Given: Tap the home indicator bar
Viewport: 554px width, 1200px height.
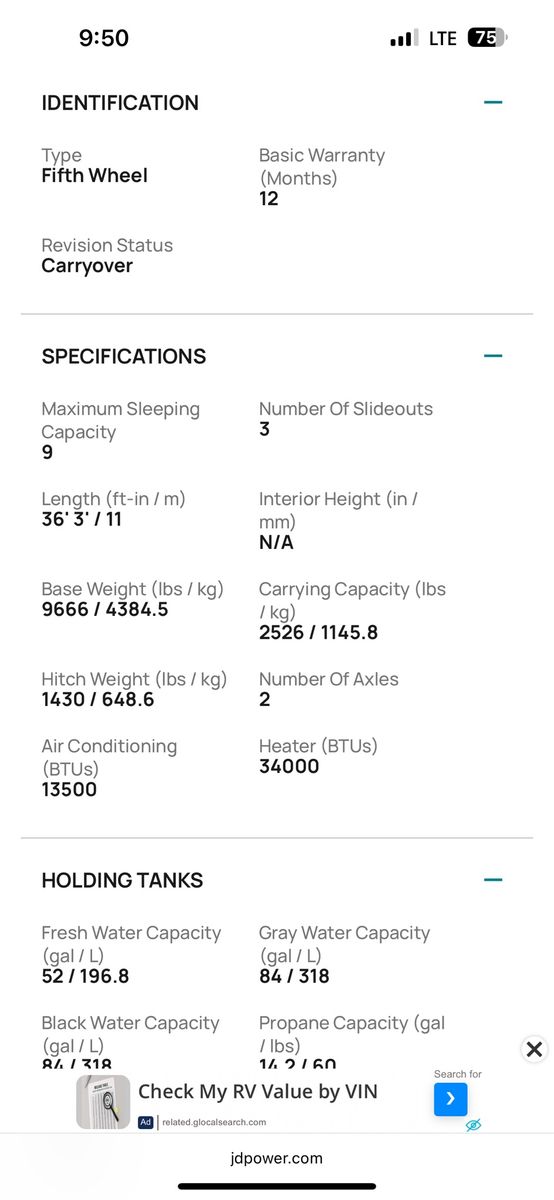Looking at the screenshot, I should click(277, 1186).
